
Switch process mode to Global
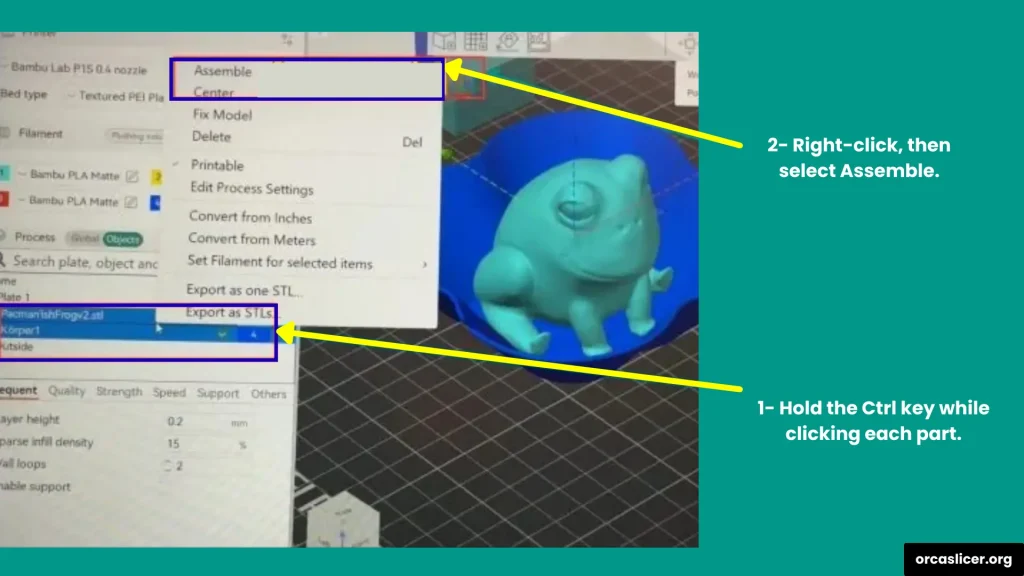[85, 238]
